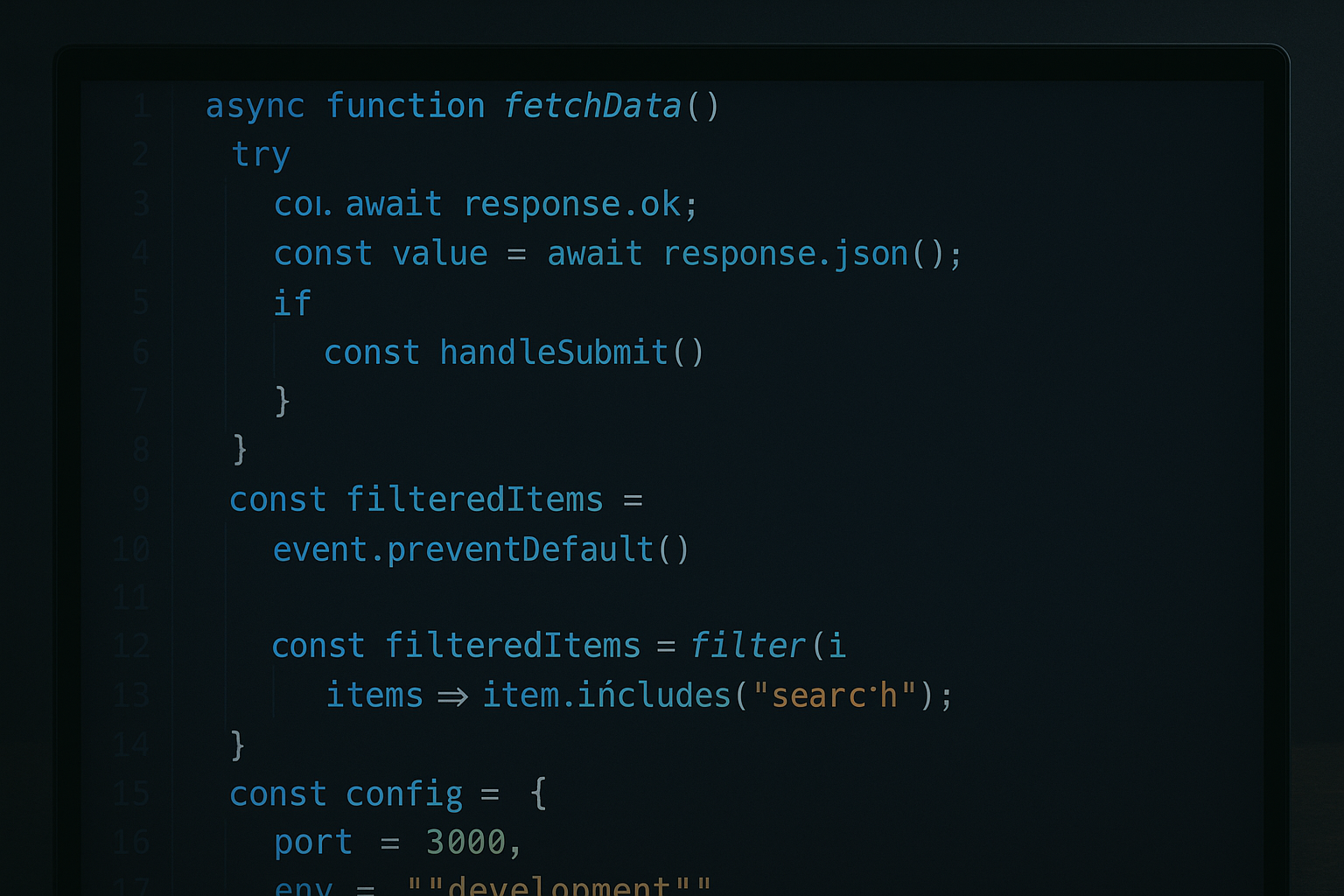Select the handleSubmit identifier
Screen dimensions: 1344x896
[x=554, y=352]
